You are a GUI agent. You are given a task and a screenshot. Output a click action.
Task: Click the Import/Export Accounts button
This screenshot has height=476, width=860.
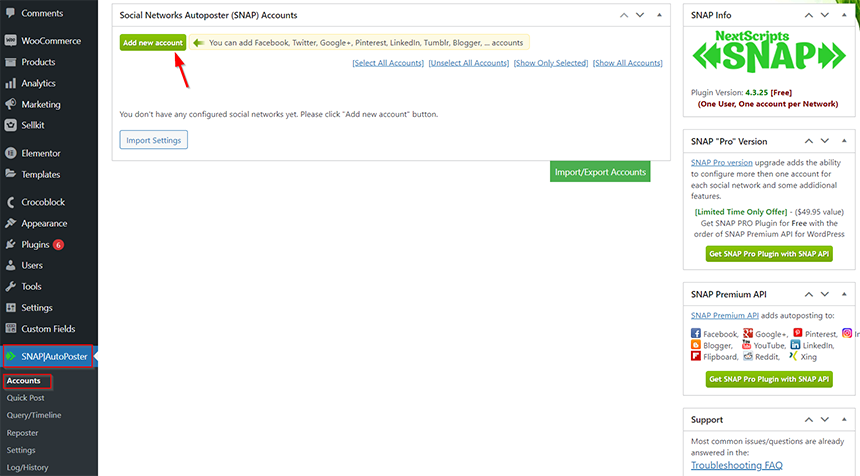pos(600,172)
